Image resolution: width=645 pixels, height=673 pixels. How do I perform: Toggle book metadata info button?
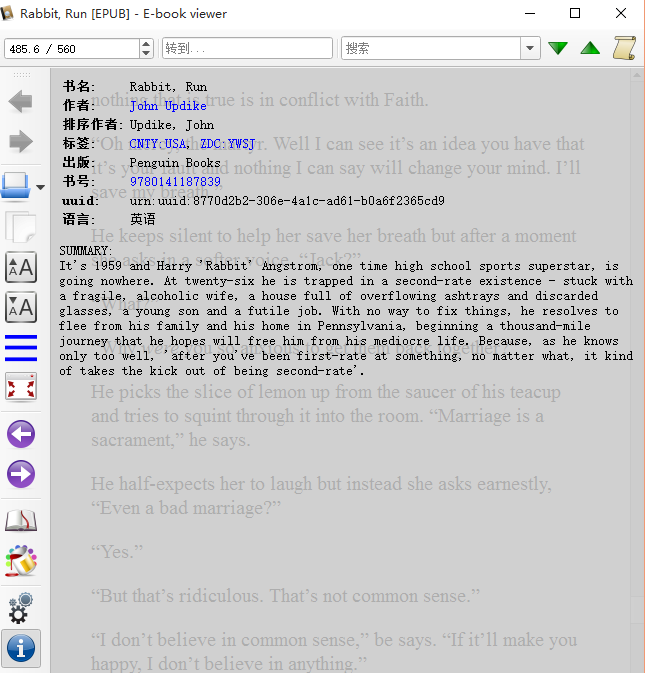click(x=21, y=648)
